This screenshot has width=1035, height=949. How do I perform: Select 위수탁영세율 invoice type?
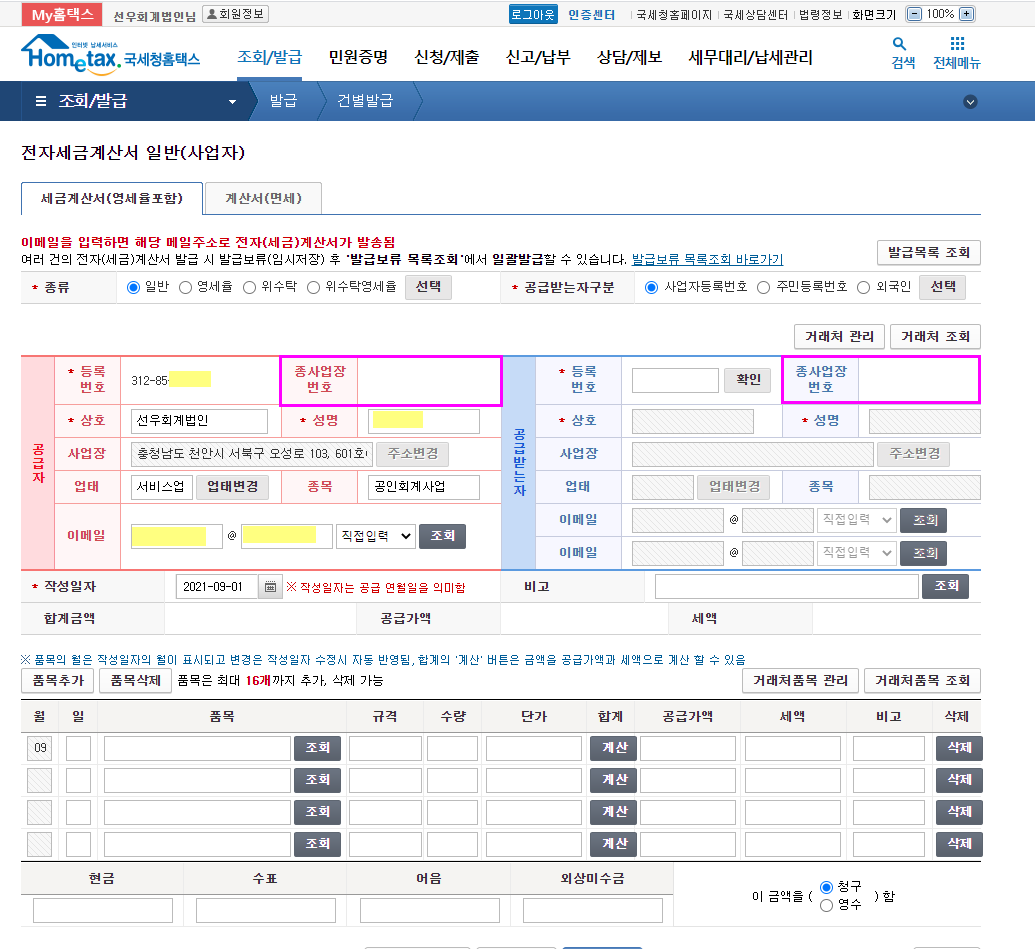point(314,287)
